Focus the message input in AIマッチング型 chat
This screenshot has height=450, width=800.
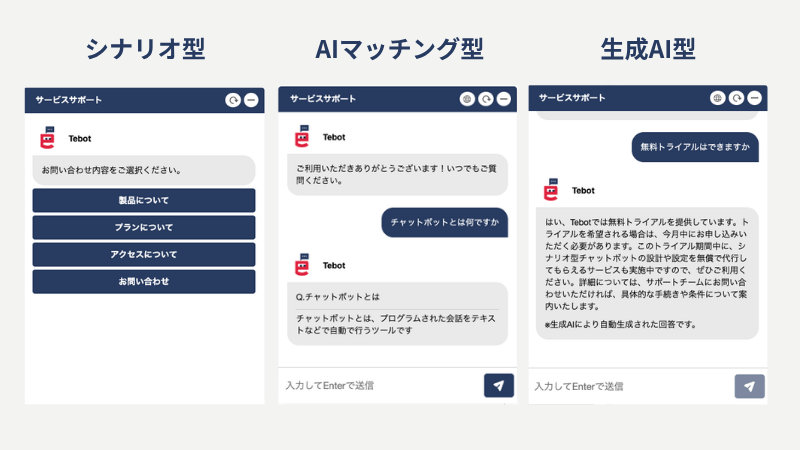(380, 385)
